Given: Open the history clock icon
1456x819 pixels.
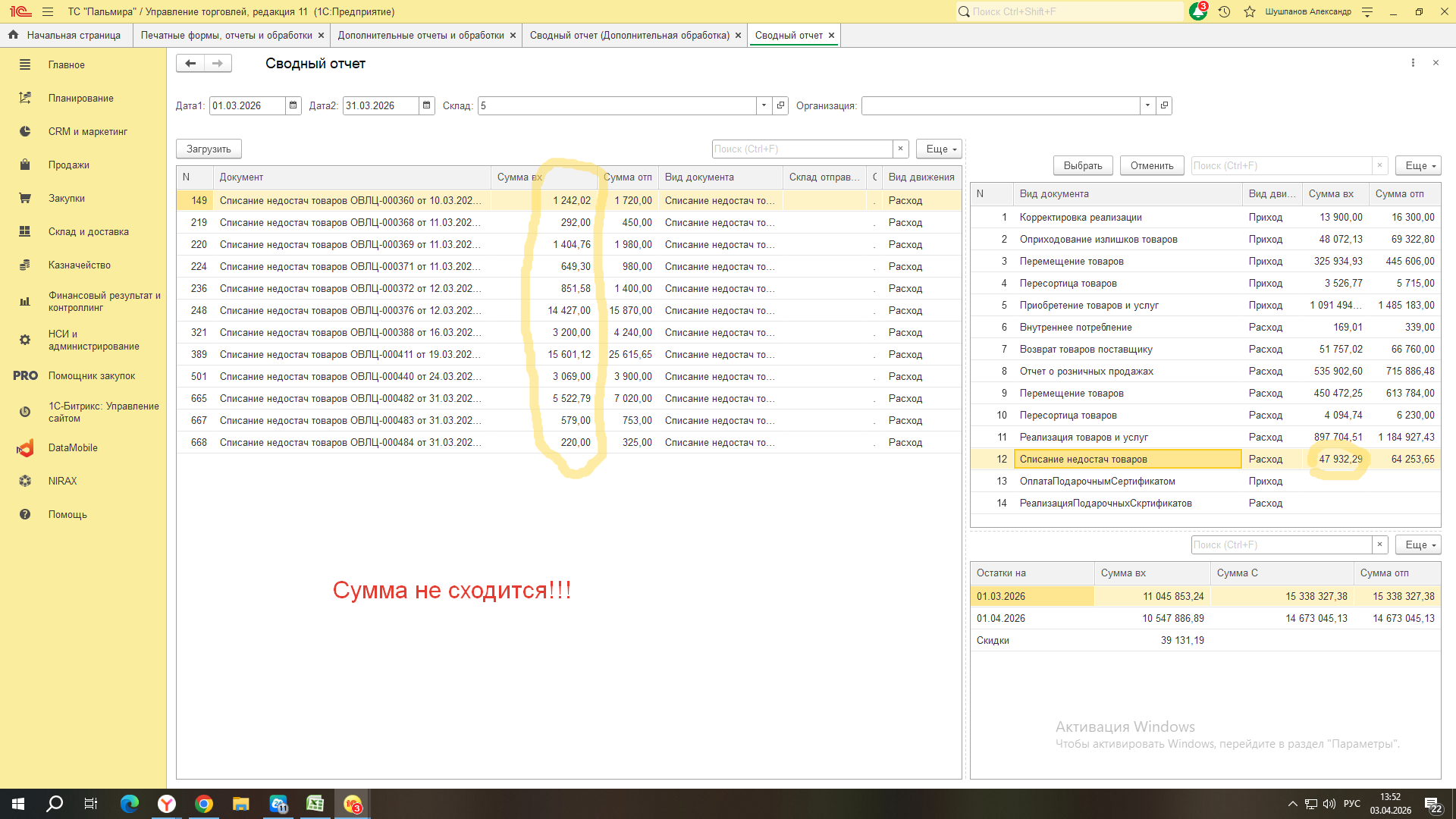Looking at the screenshot, I should pos(1224,12).
